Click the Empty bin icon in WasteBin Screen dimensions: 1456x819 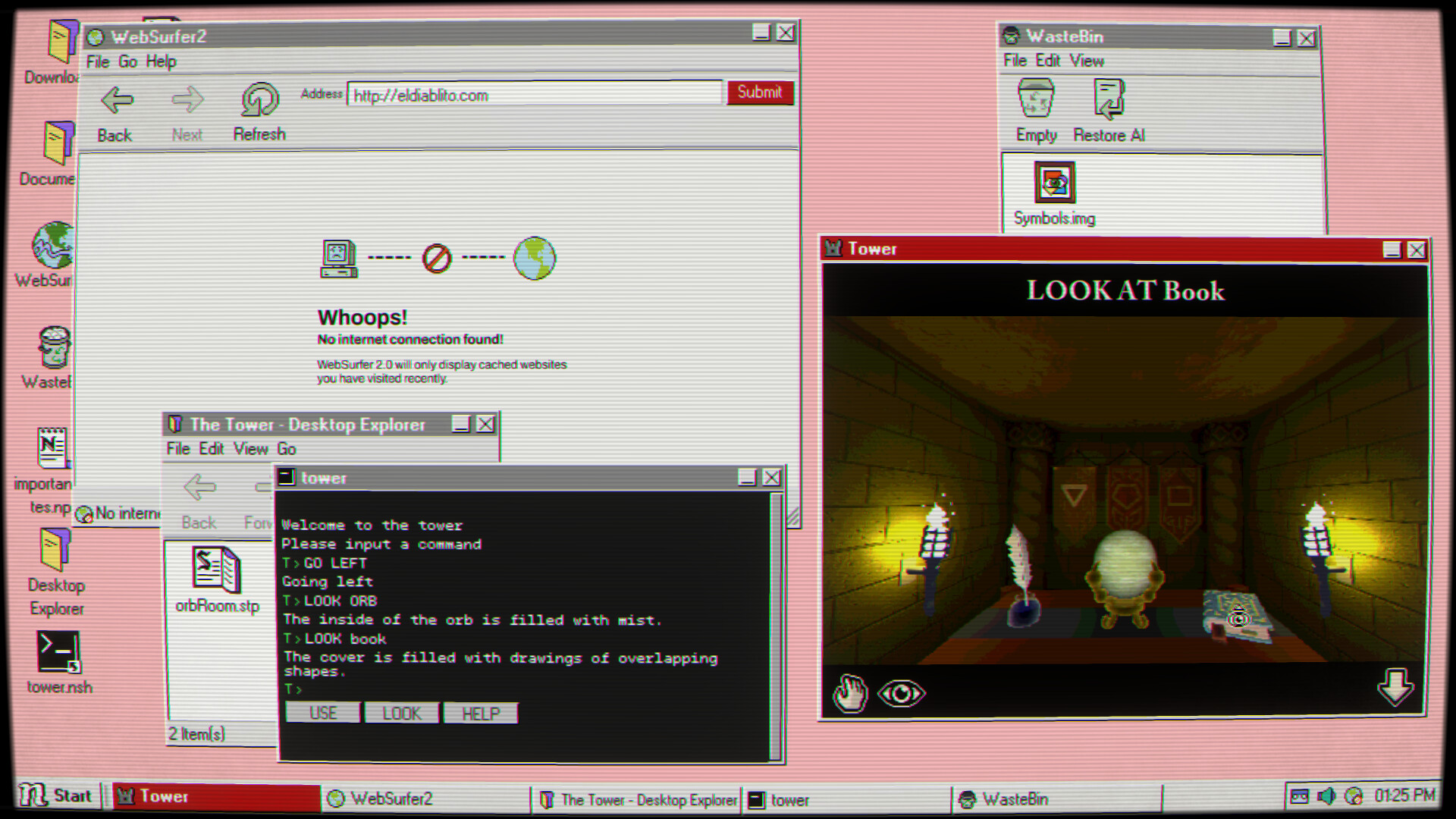(1035, 99)
